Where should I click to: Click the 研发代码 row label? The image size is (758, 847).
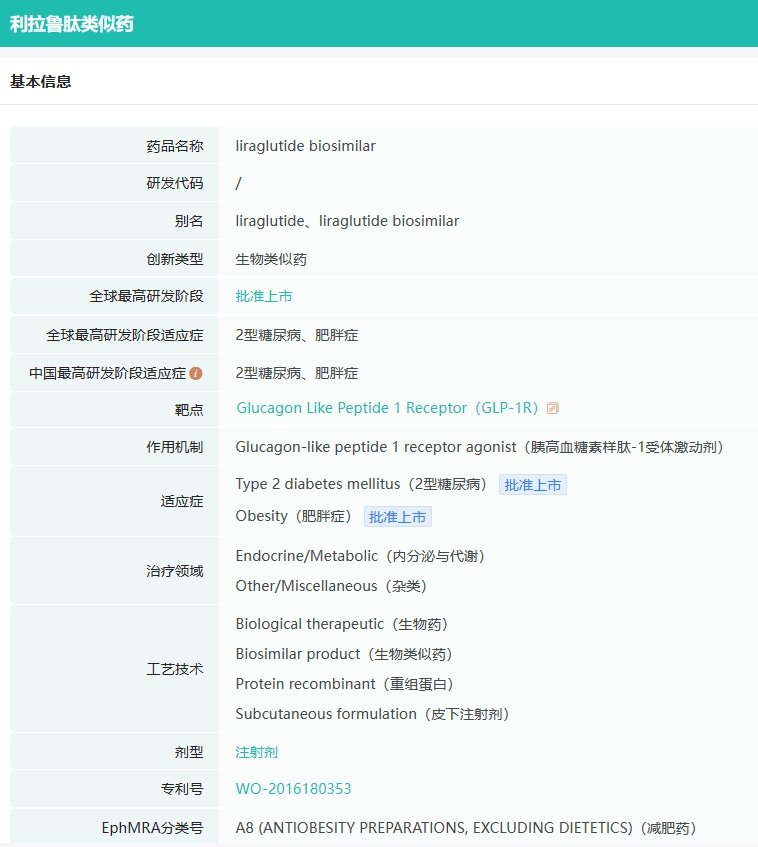[175, 183]
